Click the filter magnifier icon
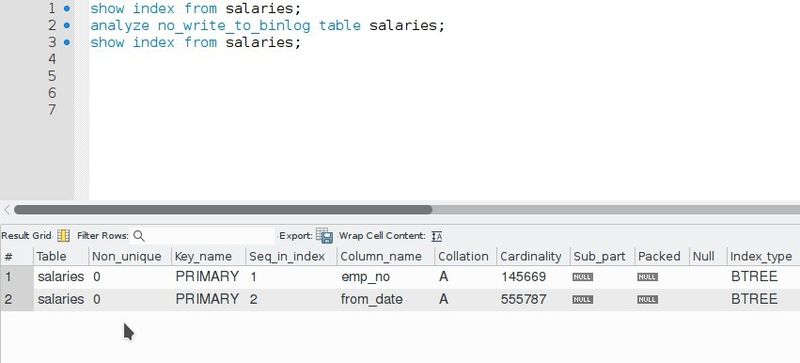 [139, 235]
